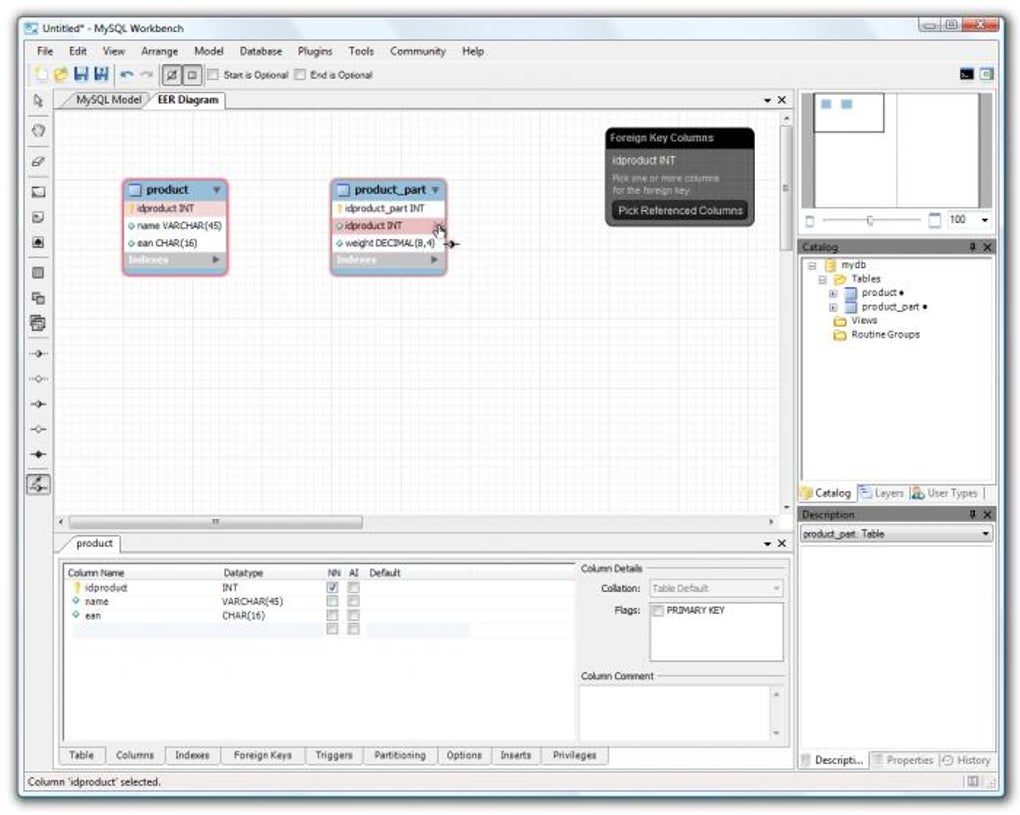Open the zoom level 100 dropdown
This screenshot has width=1020, height=815.
[985, 220]
